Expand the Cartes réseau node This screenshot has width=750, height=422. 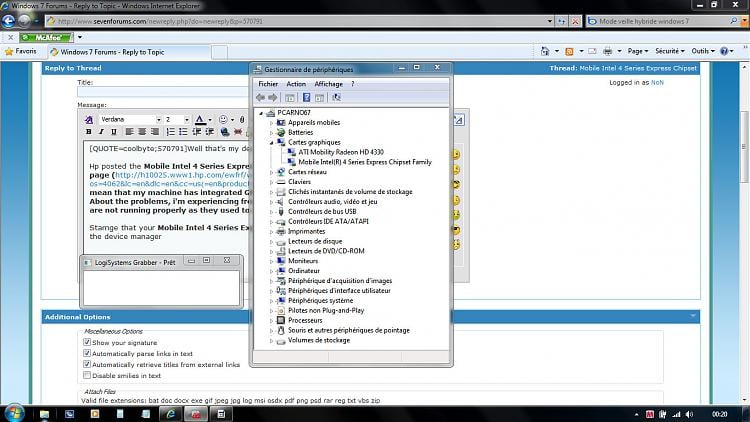click(271, 172)
